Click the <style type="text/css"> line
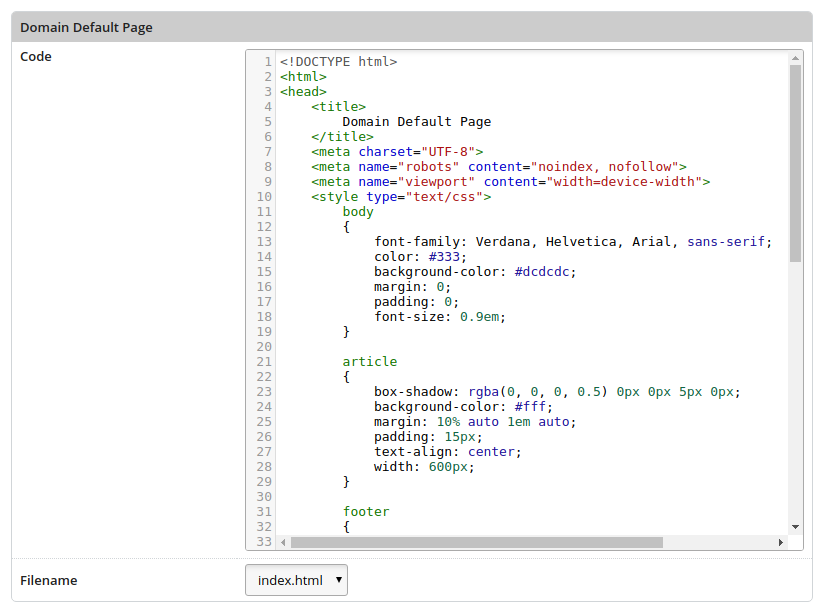This screenshot has height=614, width=826. [x=401, y=197]
